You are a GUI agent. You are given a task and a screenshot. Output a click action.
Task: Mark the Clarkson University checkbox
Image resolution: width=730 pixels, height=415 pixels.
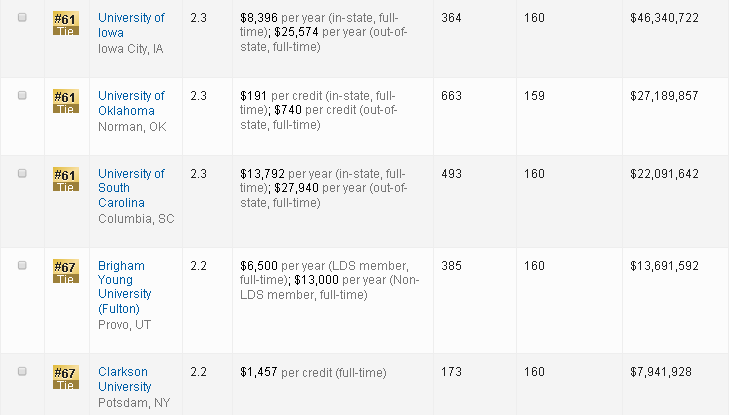point(23,372)
